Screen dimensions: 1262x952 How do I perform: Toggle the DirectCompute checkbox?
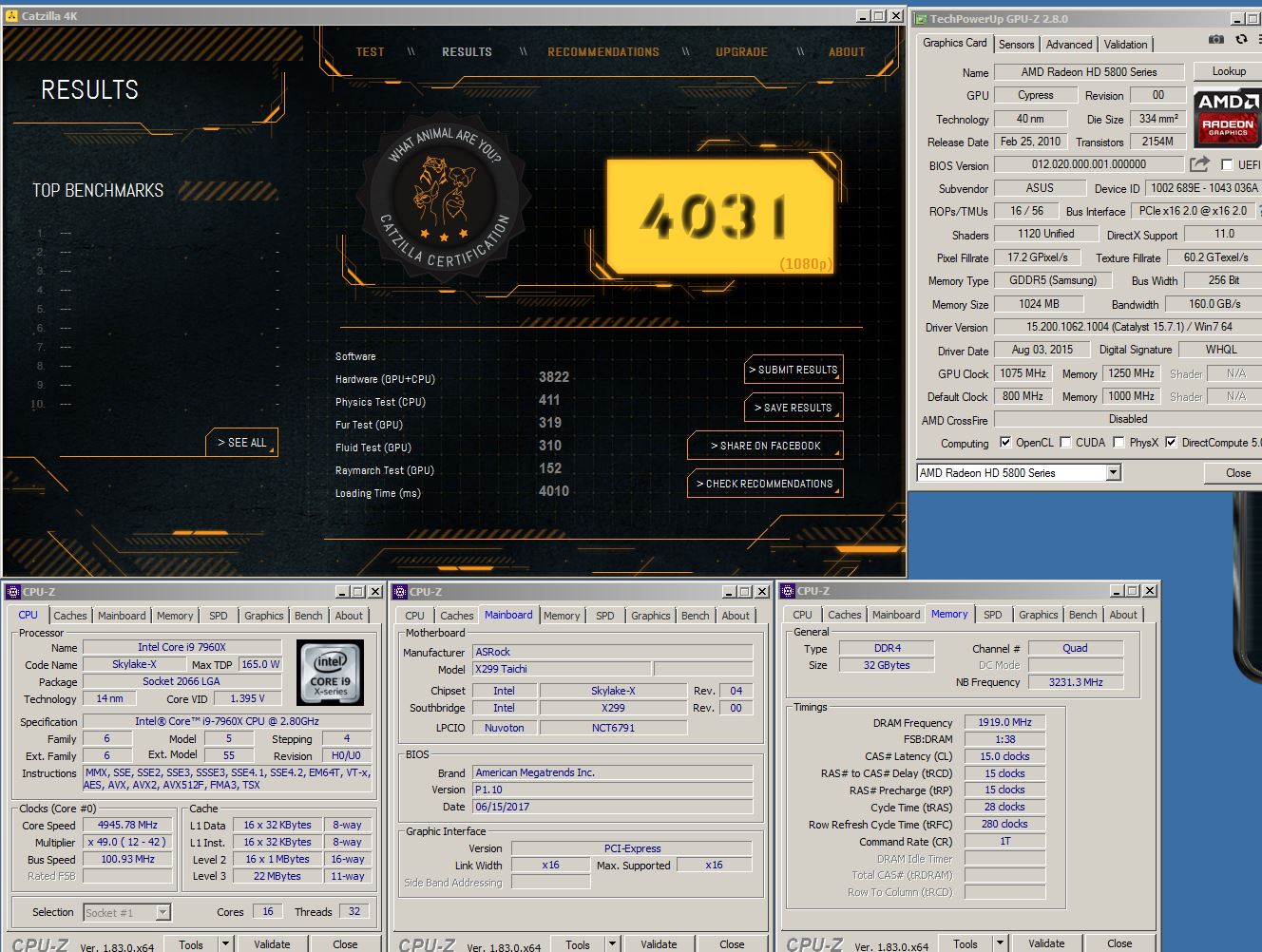1171,442
